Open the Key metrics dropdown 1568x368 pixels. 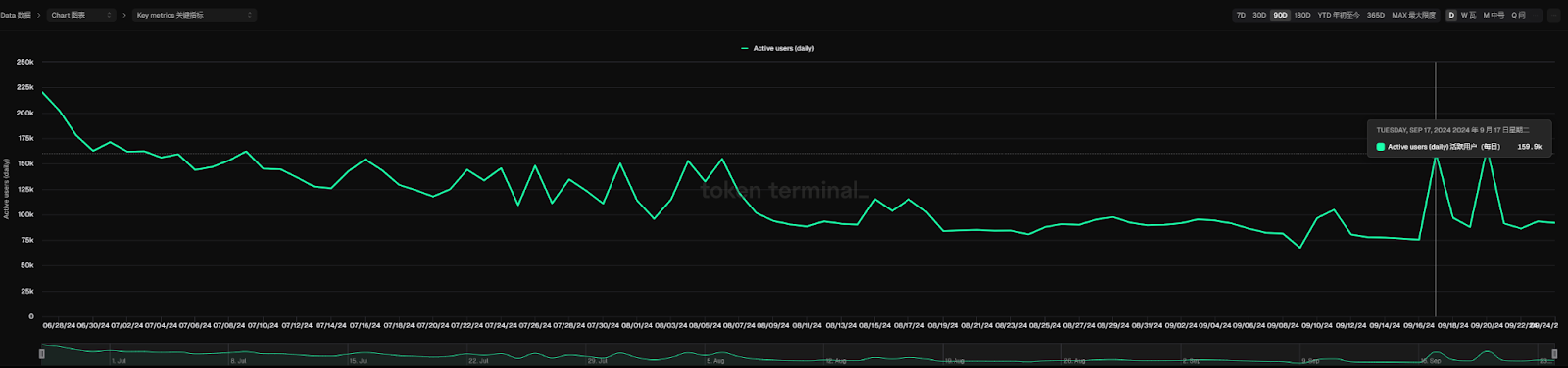pos(194,15)
